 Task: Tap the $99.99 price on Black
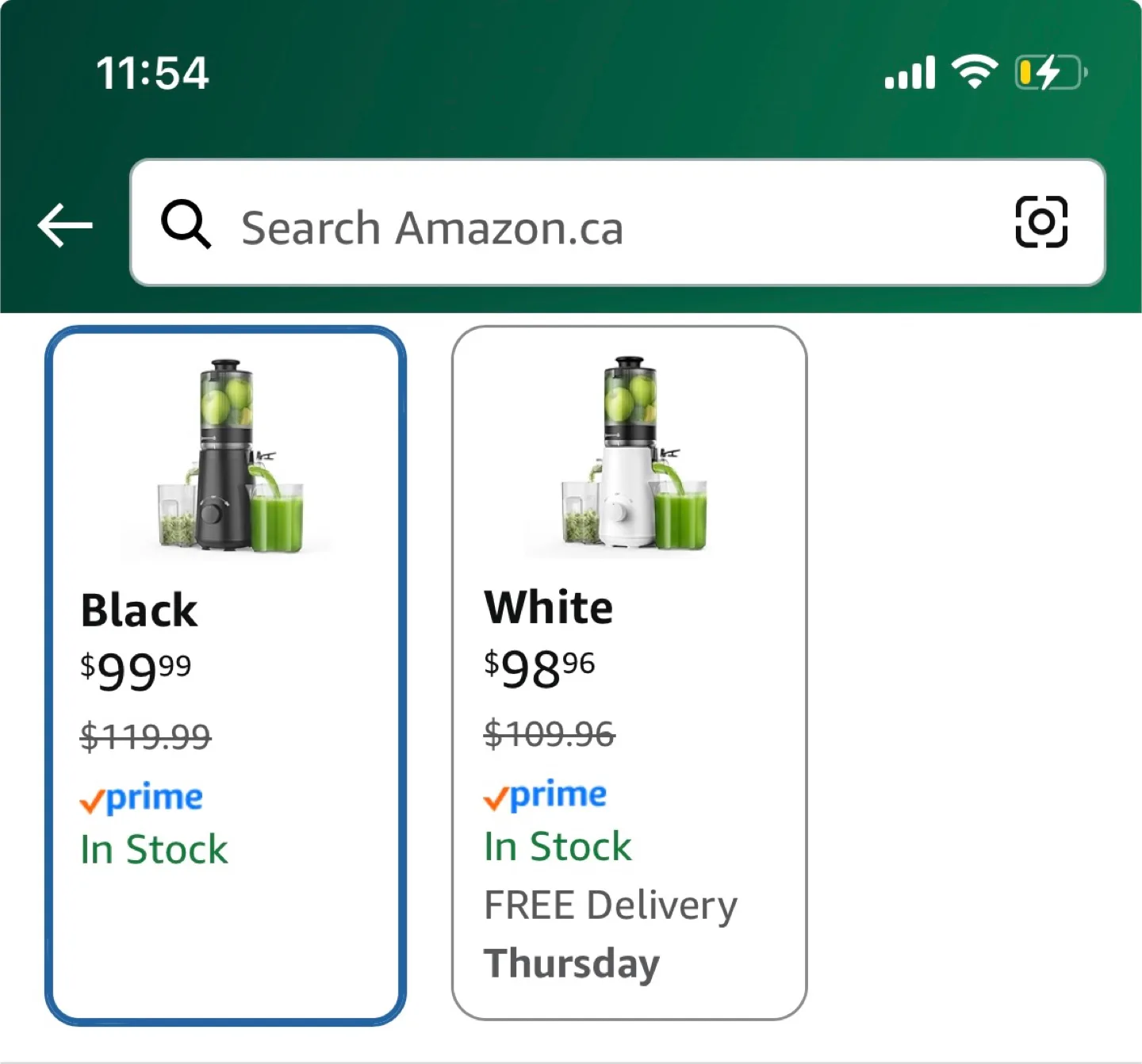coord(136,672)
